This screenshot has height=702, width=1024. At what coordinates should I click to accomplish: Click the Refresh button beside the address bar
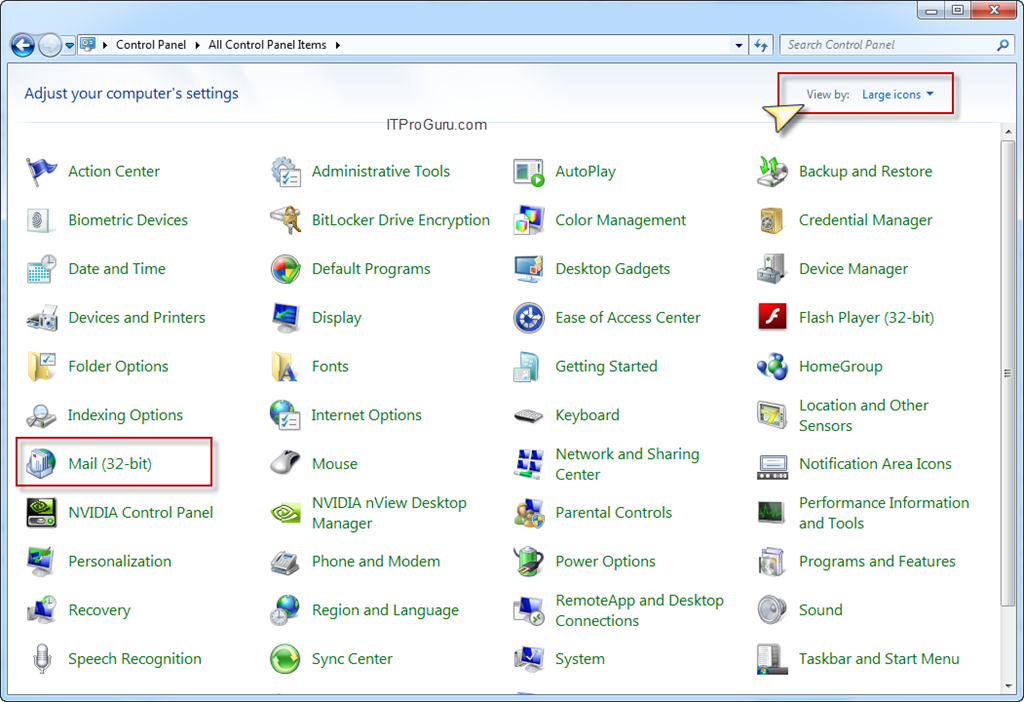(x=761, y=44)
